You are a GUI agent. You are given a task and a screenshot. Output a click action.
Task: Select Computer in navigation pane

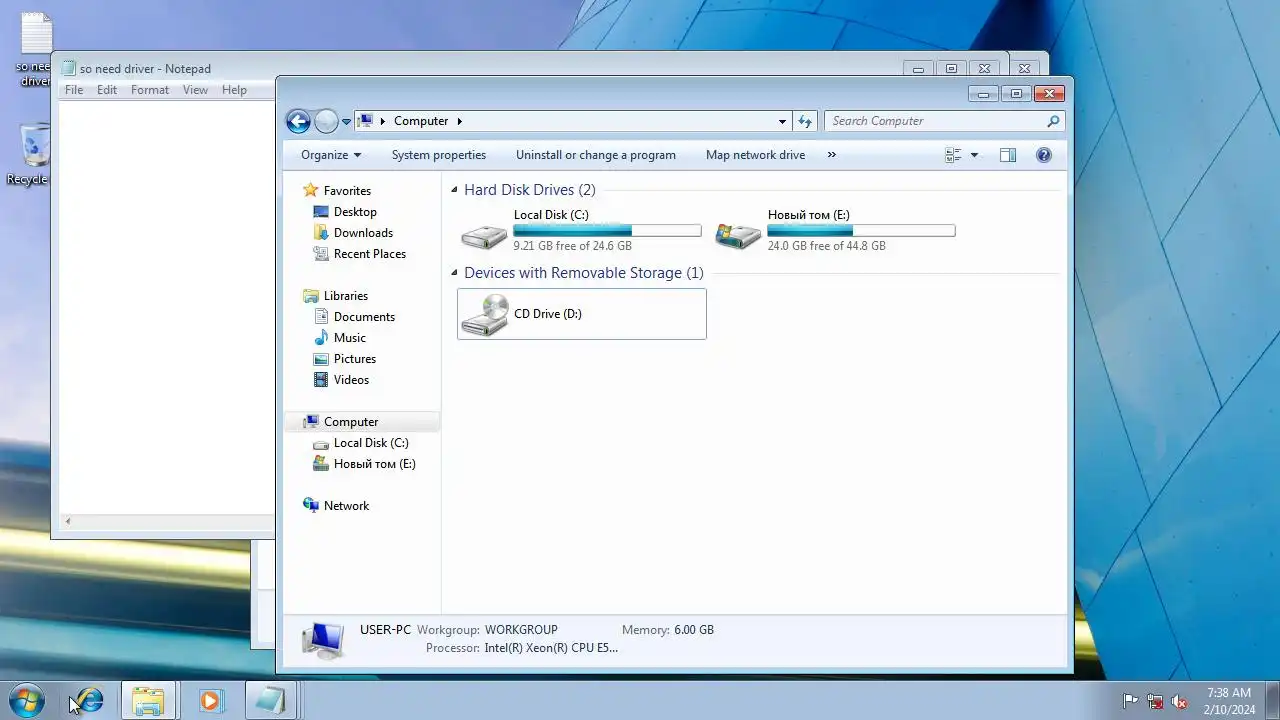(351, 422)
